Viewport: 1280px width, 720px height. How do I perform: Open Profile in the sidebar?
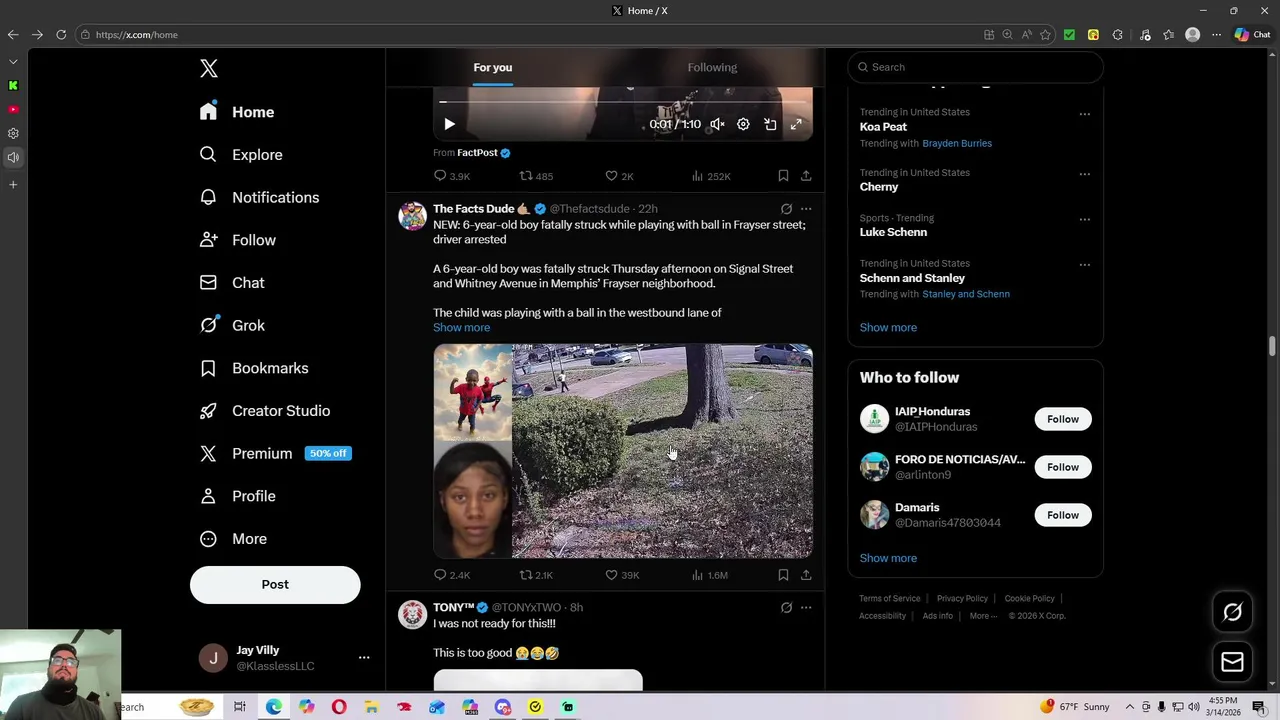pyautogui.click(x=238, y=496)
